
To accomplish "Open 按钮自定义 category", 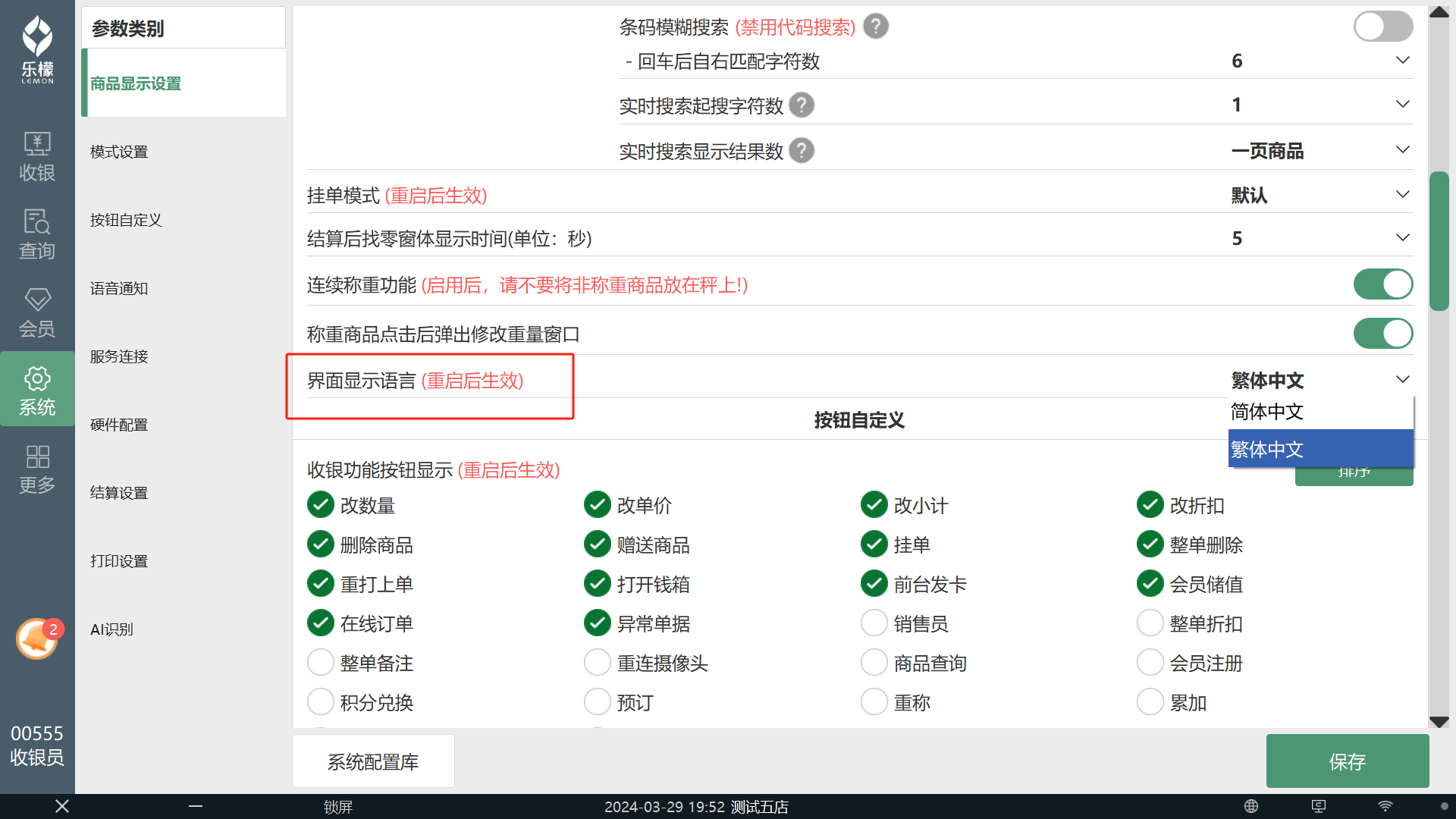I will (x=184, y=220).
